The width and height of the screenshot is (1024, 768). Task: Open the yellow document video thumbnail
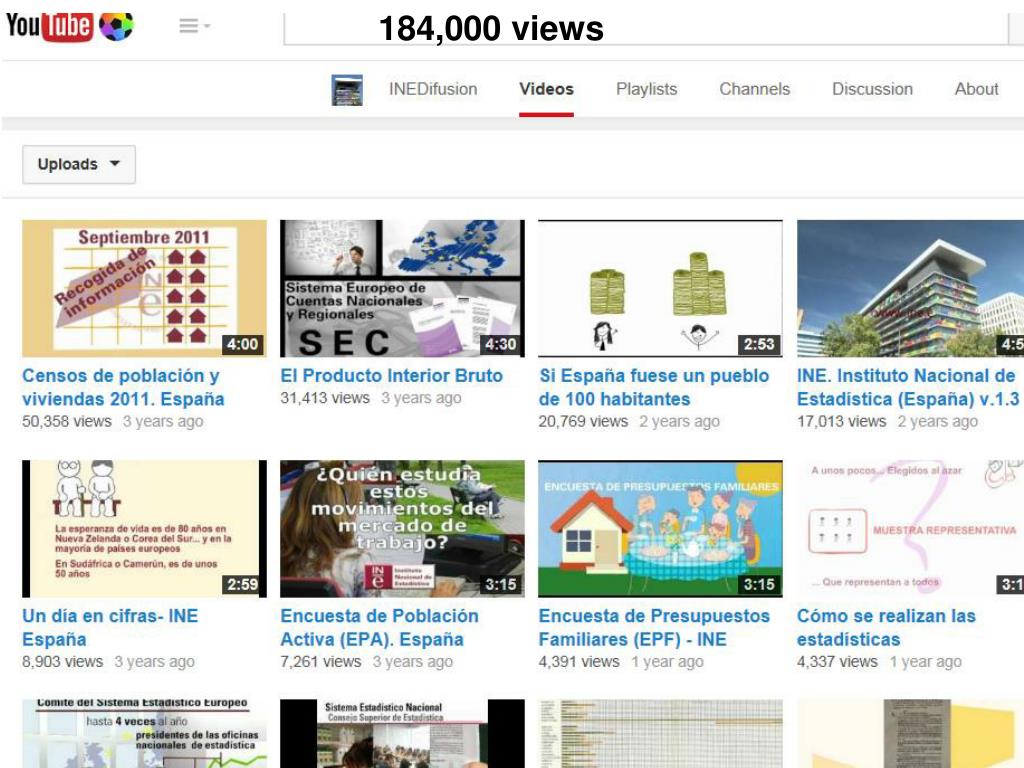point(910,733)
